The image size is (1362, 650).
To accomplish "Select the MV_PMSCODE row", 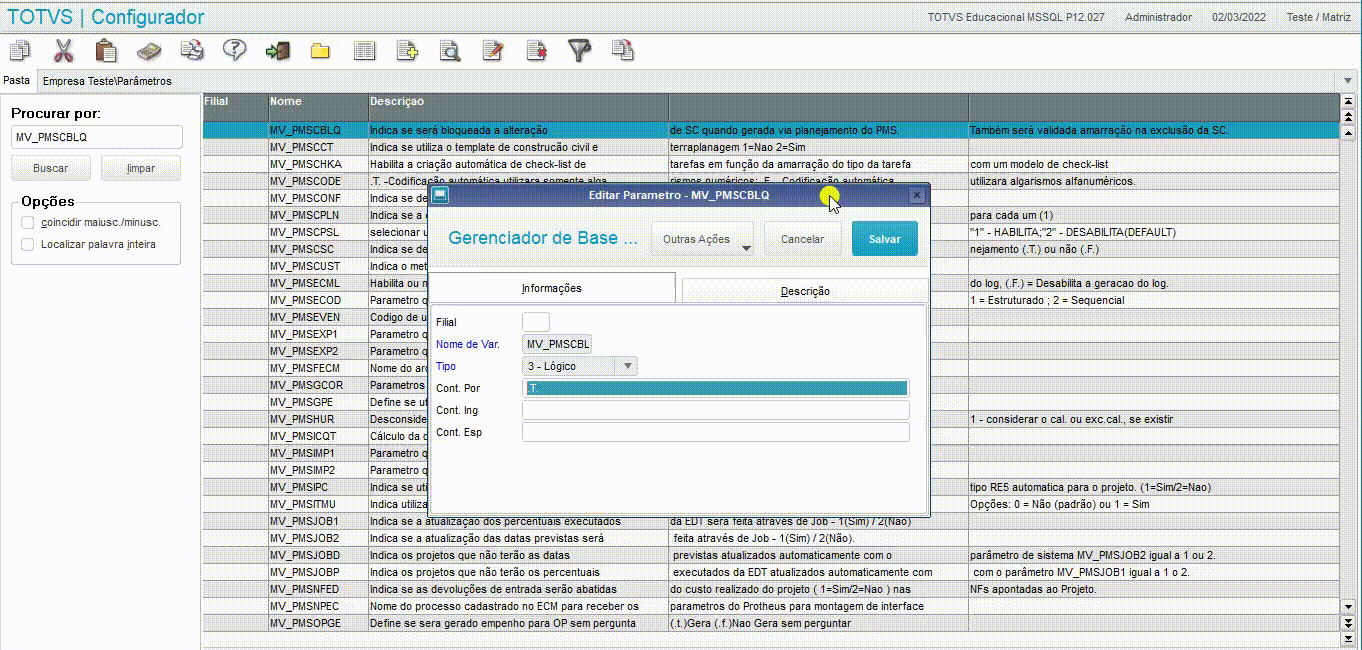I will point(771,181).
